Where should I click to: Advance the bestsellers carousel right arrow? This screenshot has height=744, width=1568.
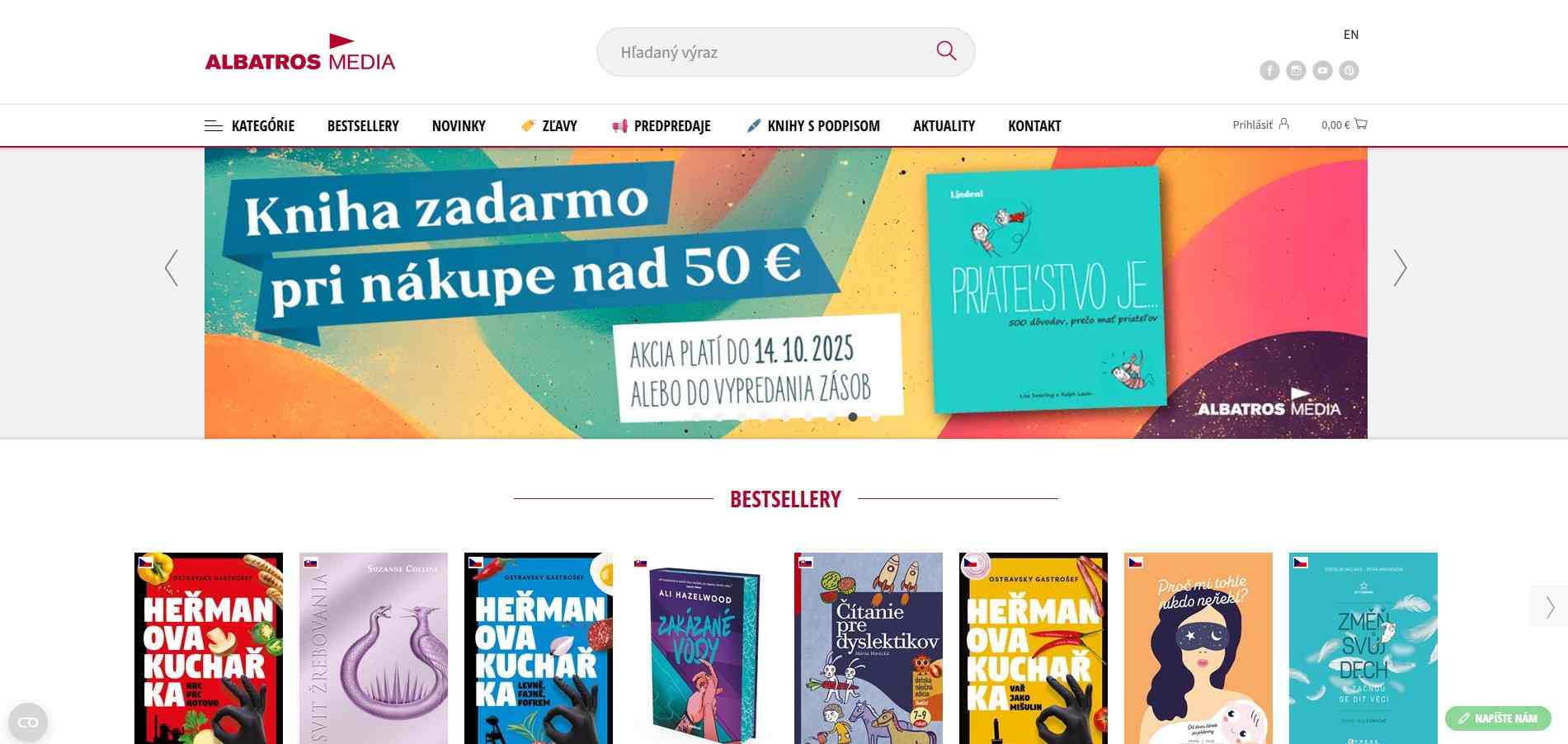pyautogui.click(x=1550, y=607)
